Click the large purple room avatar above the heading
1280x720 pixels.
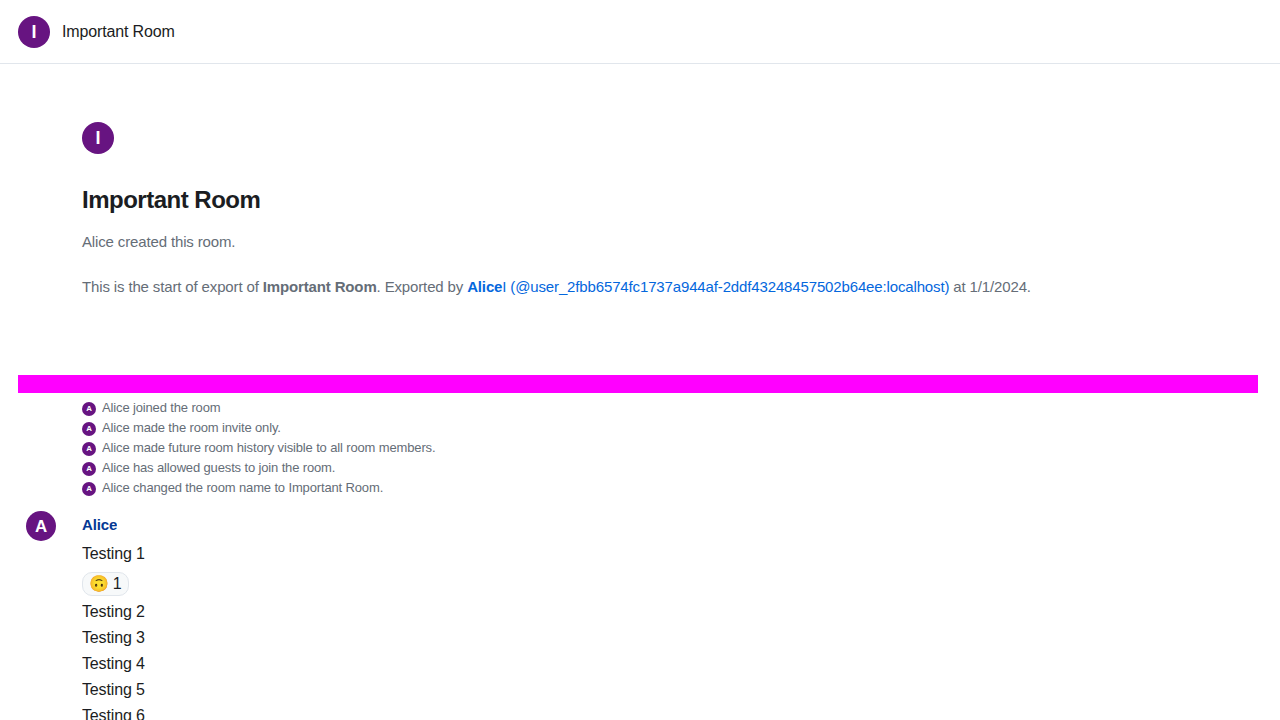(x=98, y=138)
